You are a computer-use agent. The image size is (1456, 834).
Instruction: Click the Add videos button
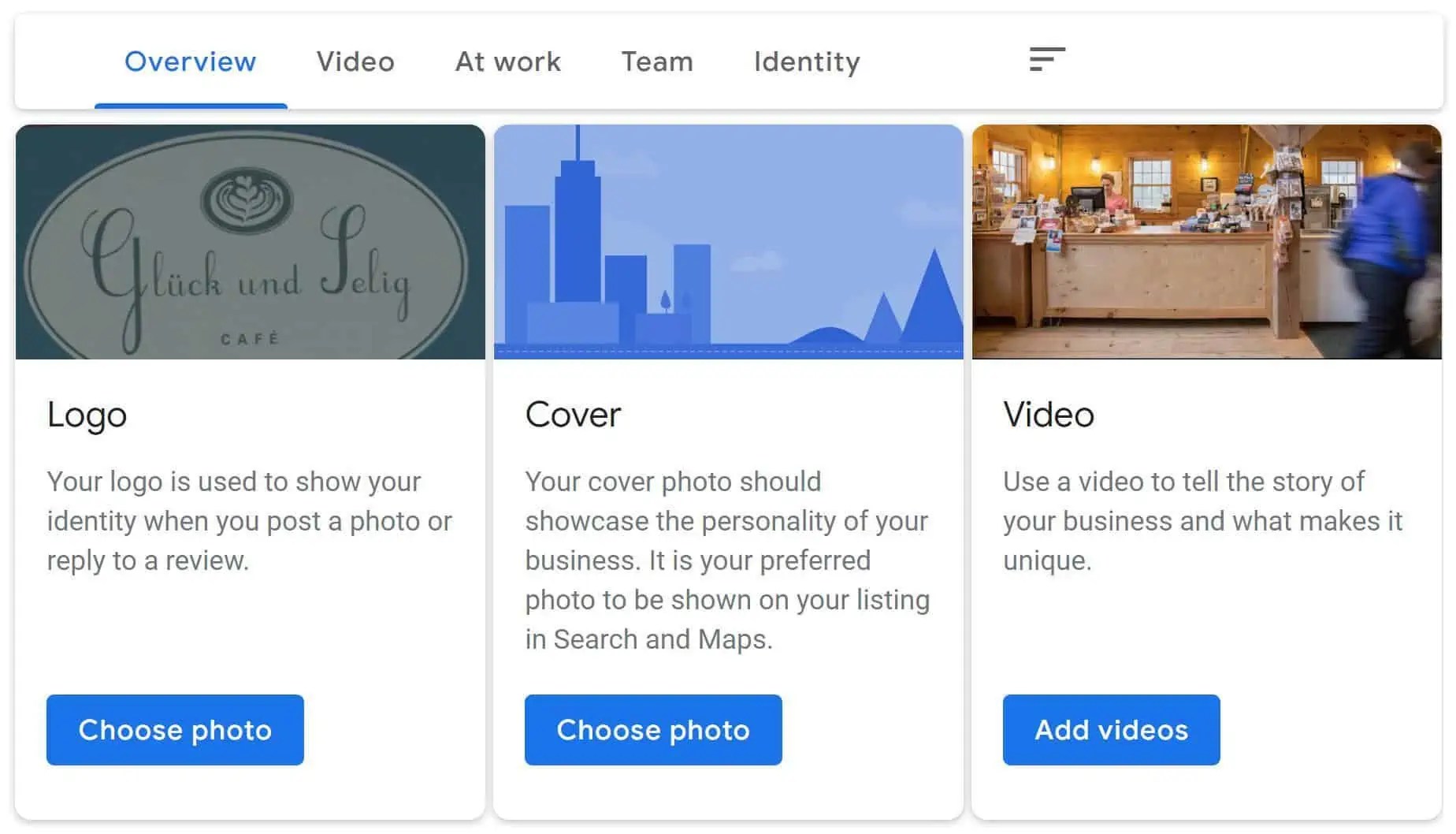1110,730
